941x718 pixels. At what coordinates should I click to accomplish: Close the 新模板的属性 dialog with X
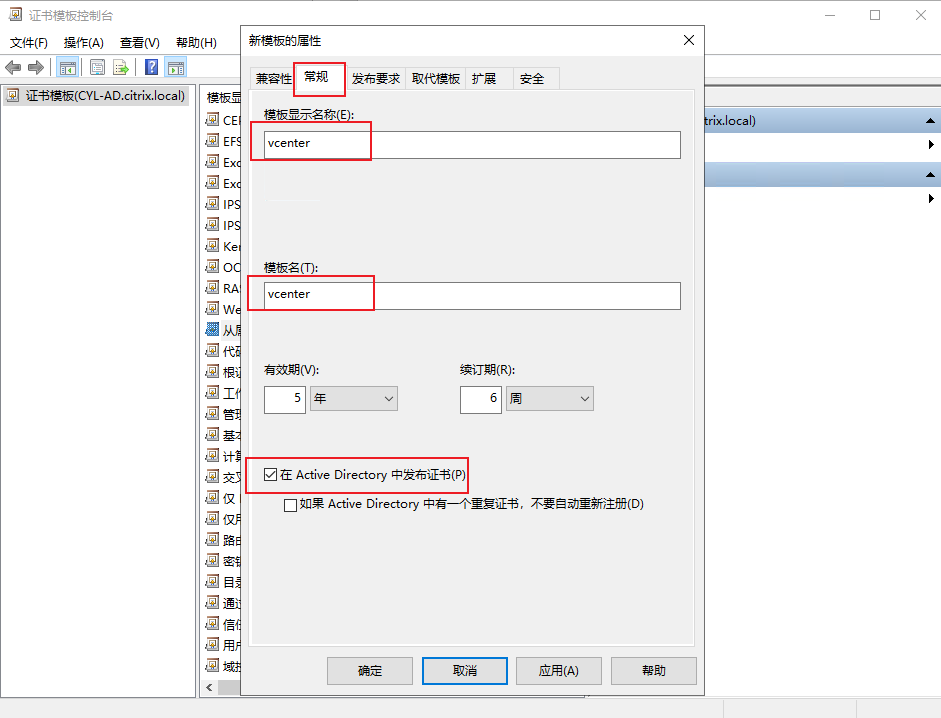(x=688, y=40)
